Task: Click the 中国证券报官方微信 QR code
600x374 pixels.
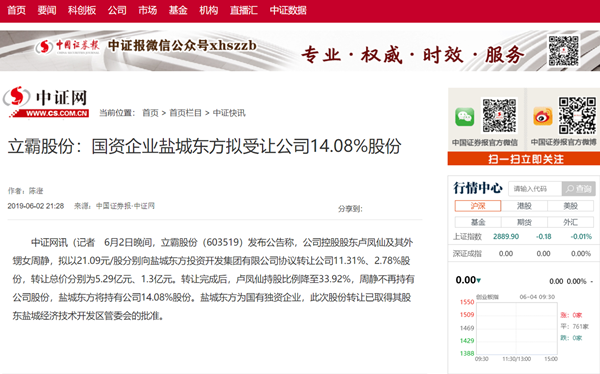Action: click(x=499, y=116)
